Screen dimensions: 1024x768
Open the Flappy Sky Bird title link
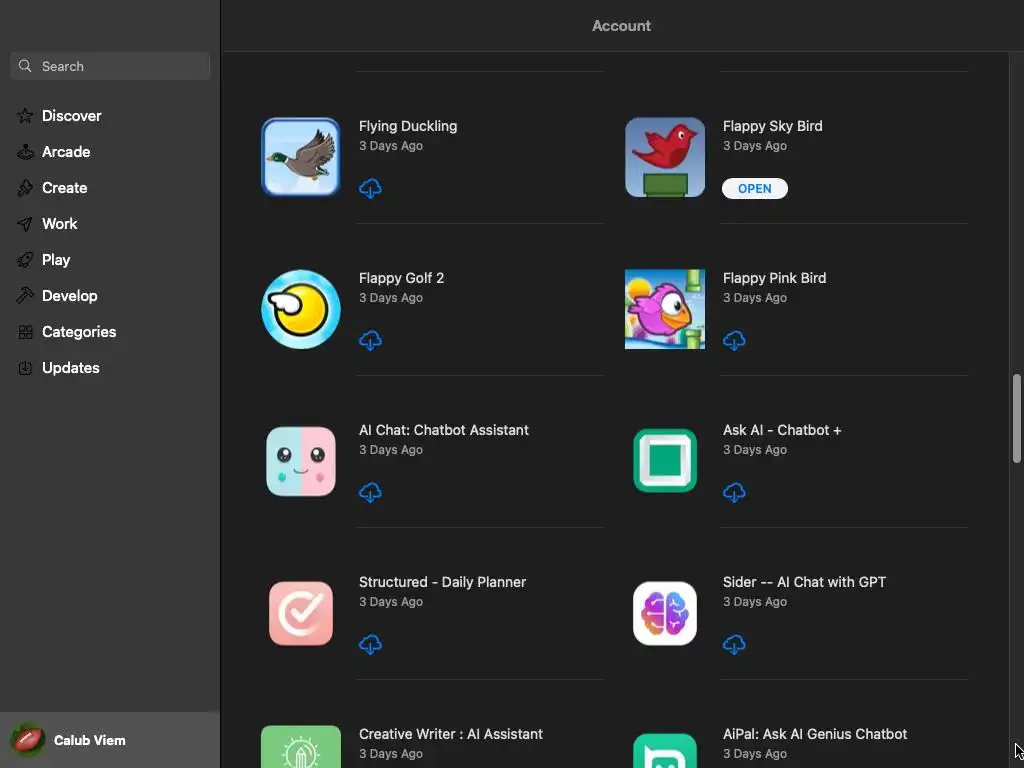tap(772, 126)
